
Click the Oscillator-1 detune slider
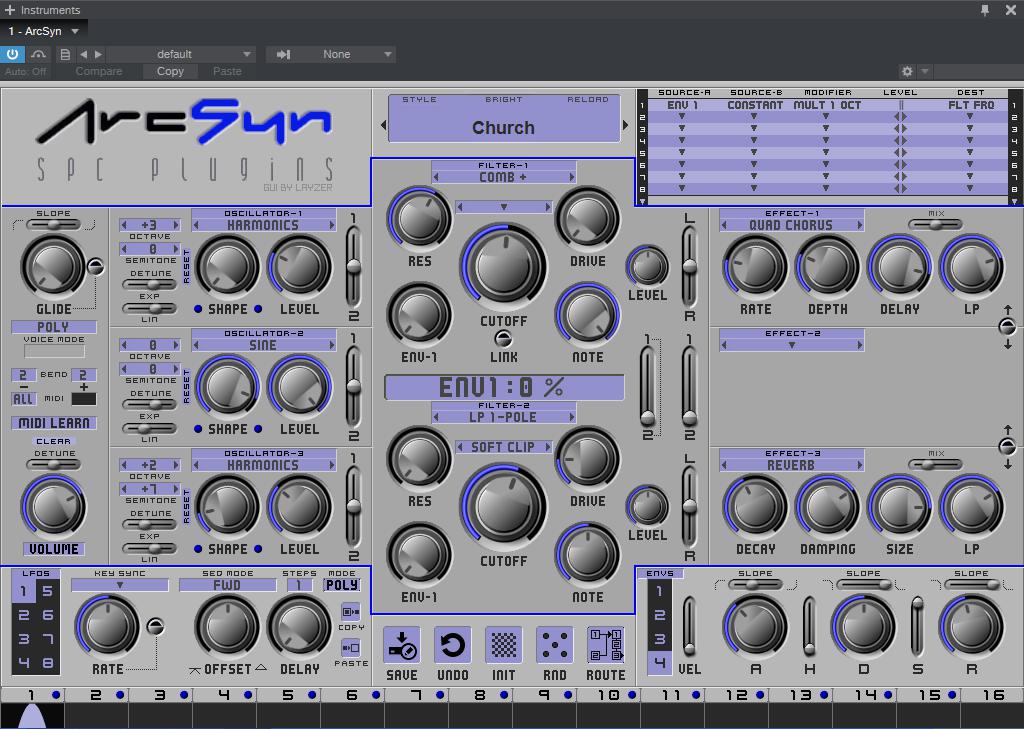[x=150, y=284]
